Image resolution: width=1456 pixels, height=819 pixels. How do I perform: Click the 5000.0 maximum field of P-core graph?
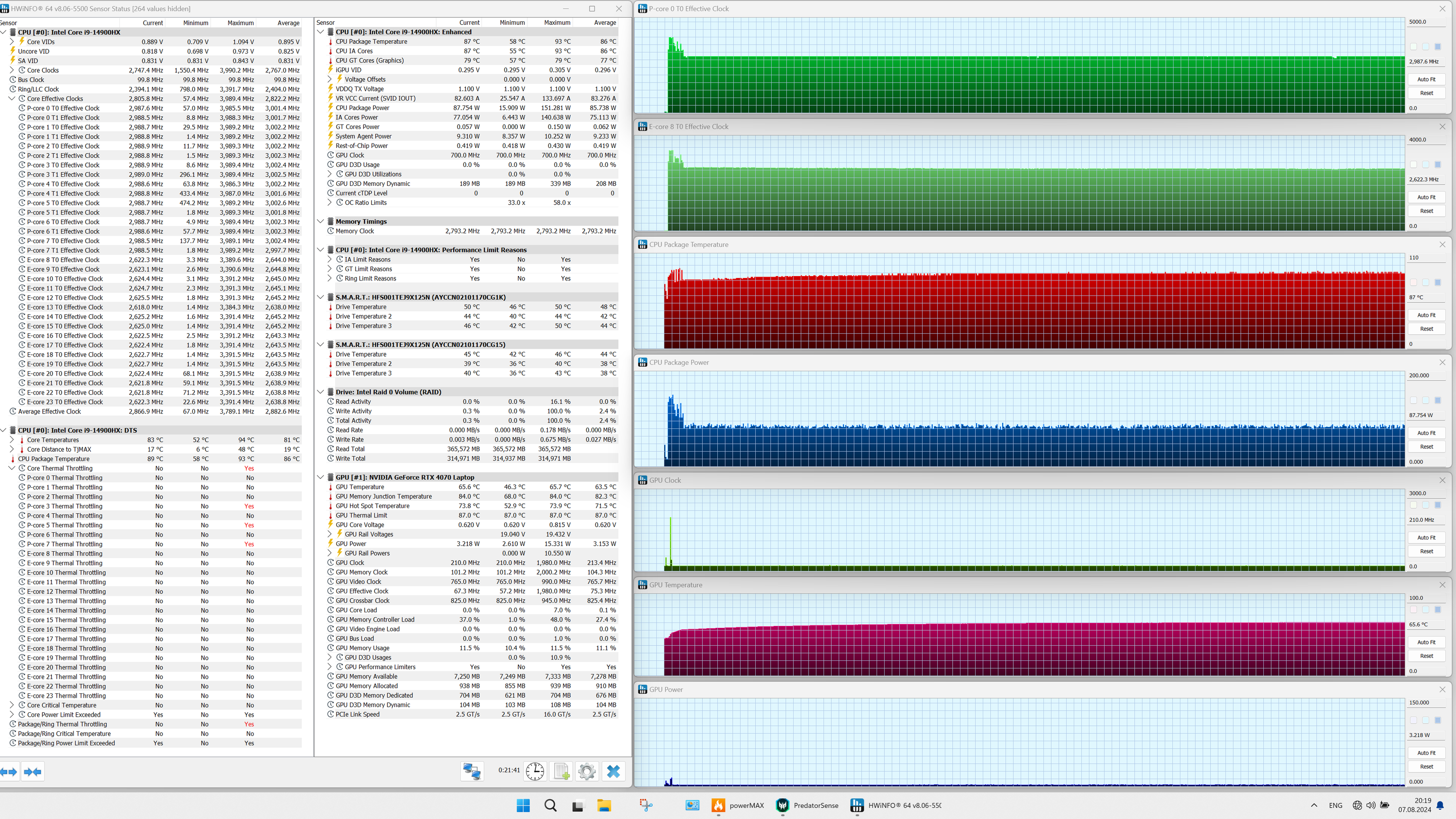1424,22
